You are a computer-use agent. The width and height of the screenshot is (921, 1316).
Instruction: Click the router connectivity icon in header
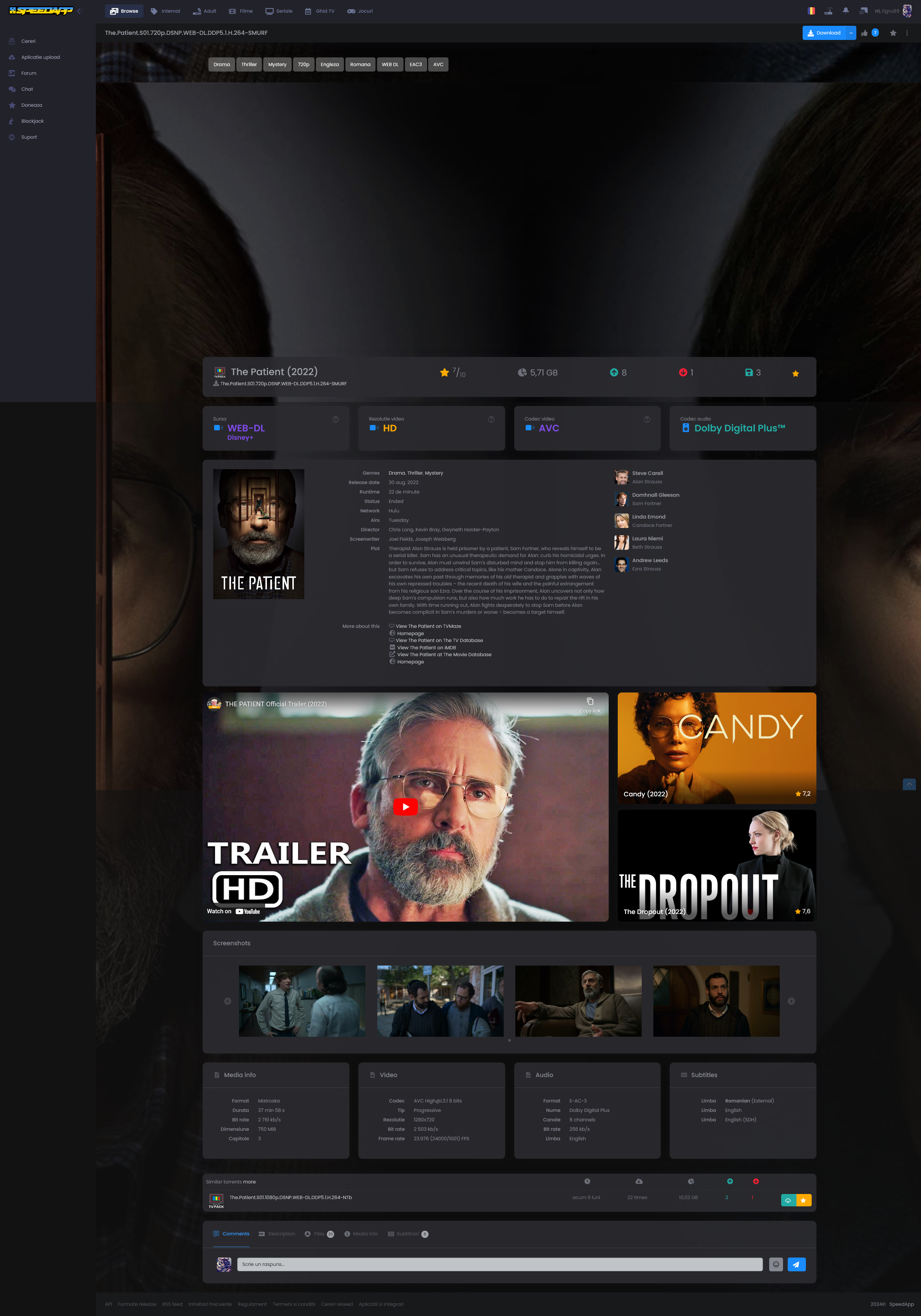[828, 11]
